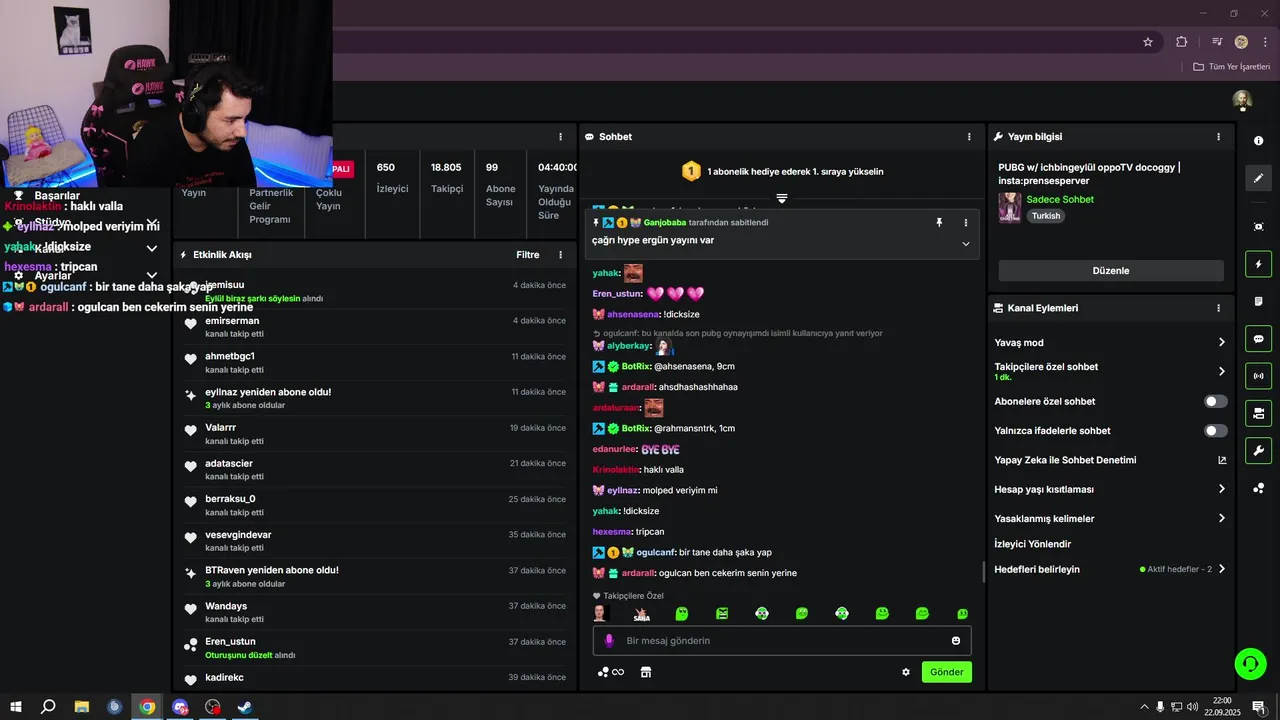Open the chat settings gear icon
Image resolution: width=1280 pixels, height=720 pixels.
tap(906, 672)
